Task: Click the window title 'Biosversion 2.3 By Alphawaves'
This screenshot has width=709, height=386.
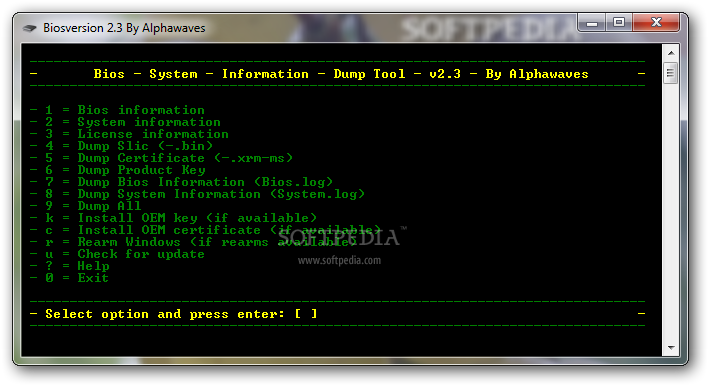Action: click(x=124, y=28)
